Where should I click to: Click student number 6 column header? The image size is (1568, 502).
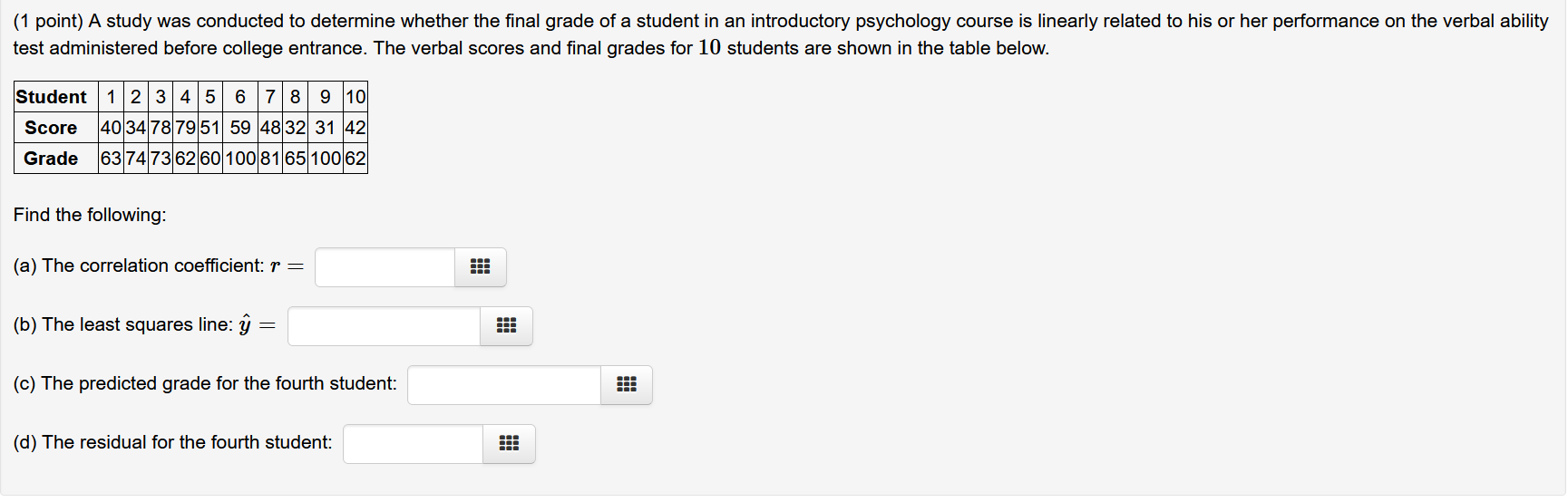[240, 97]
